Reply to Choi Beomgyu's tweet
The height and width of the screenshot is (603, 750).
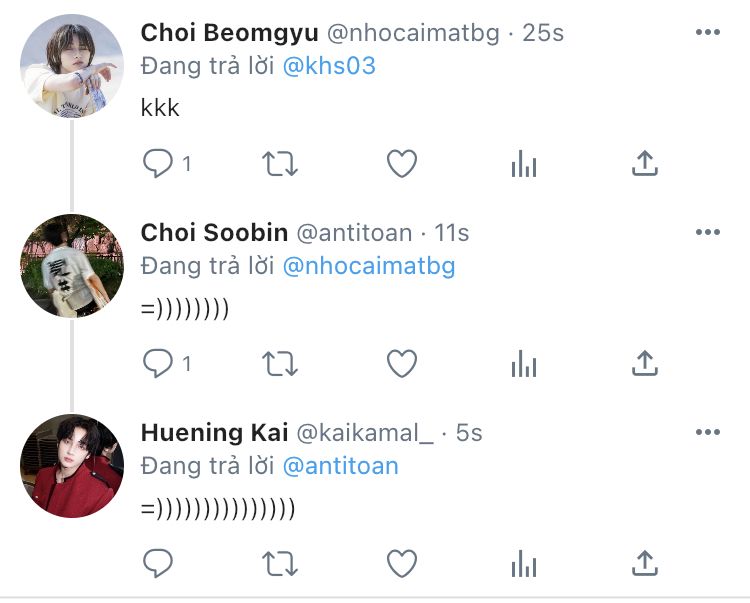(158, 164)
